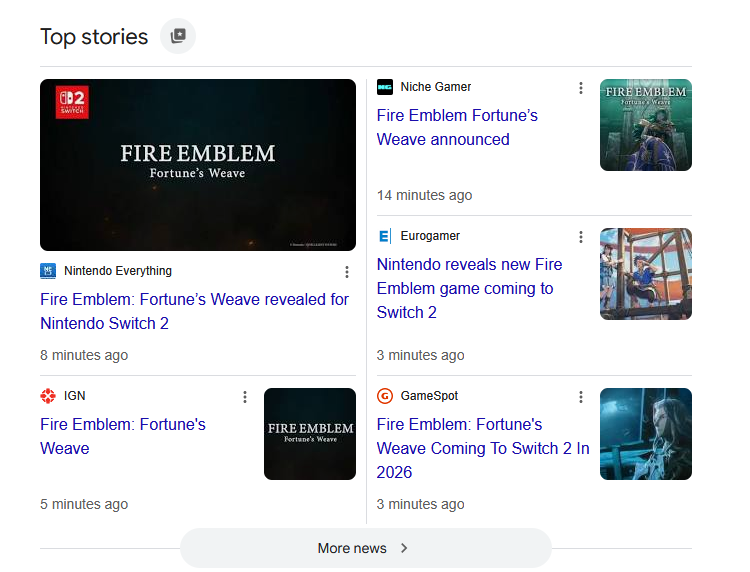This screenshot has height=572, width=750.
Task: Click the save-stories icon next to Top stories
Action: (178, 36)
